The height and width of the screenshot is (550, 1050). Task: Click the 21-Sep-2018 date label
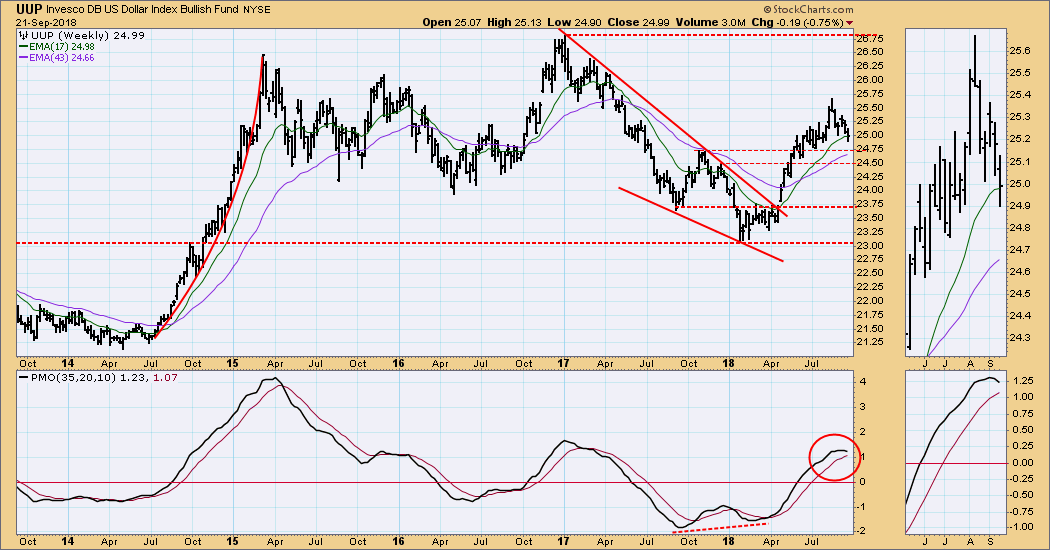pos(35,22)
